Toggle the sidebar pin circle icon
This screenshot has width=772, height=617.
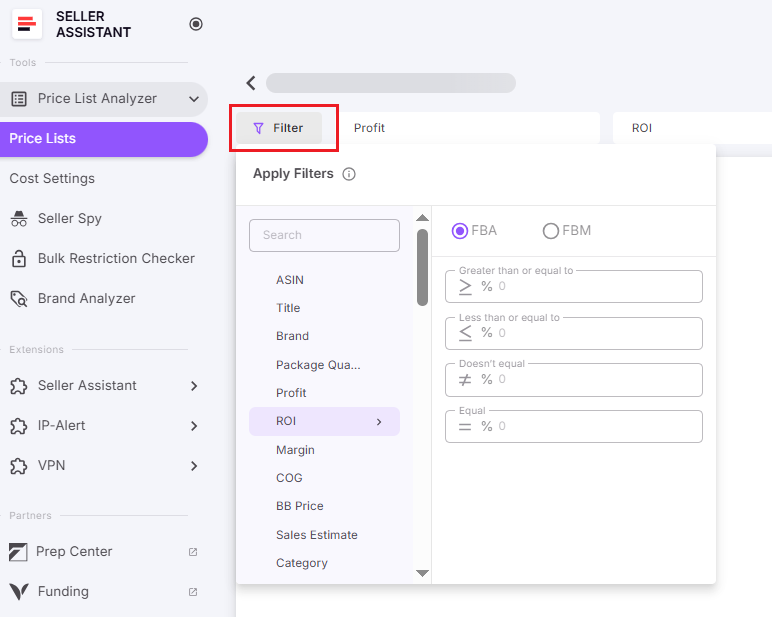(195, 24)
